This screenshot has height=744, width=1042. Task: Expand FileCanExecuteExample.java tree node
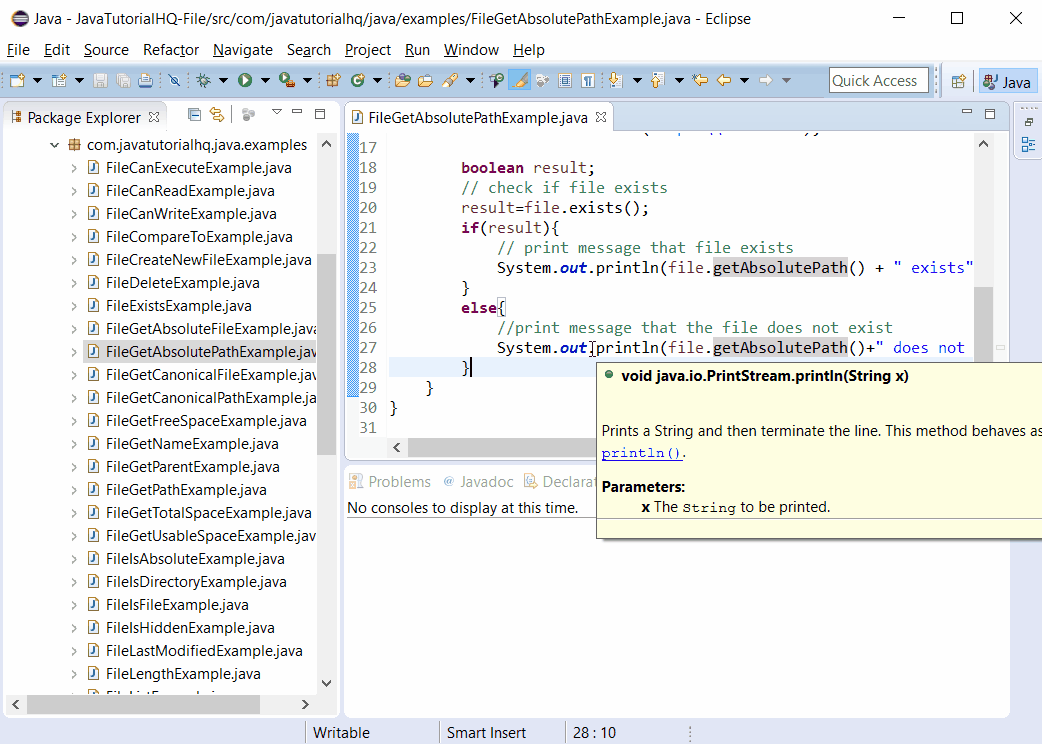click(x=74, y=168)
